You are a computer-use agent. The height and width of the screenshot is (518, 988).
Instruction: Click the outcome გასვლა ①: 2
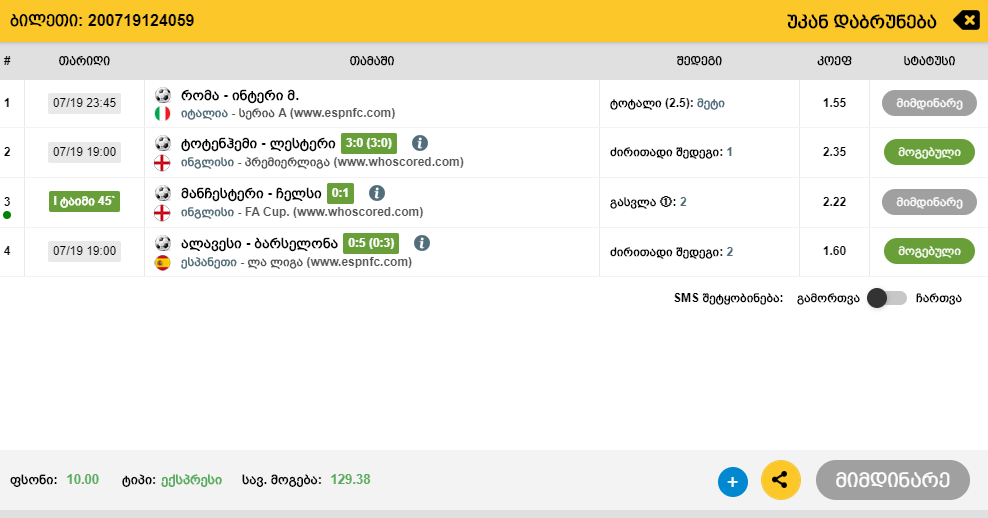pos(648,202)
